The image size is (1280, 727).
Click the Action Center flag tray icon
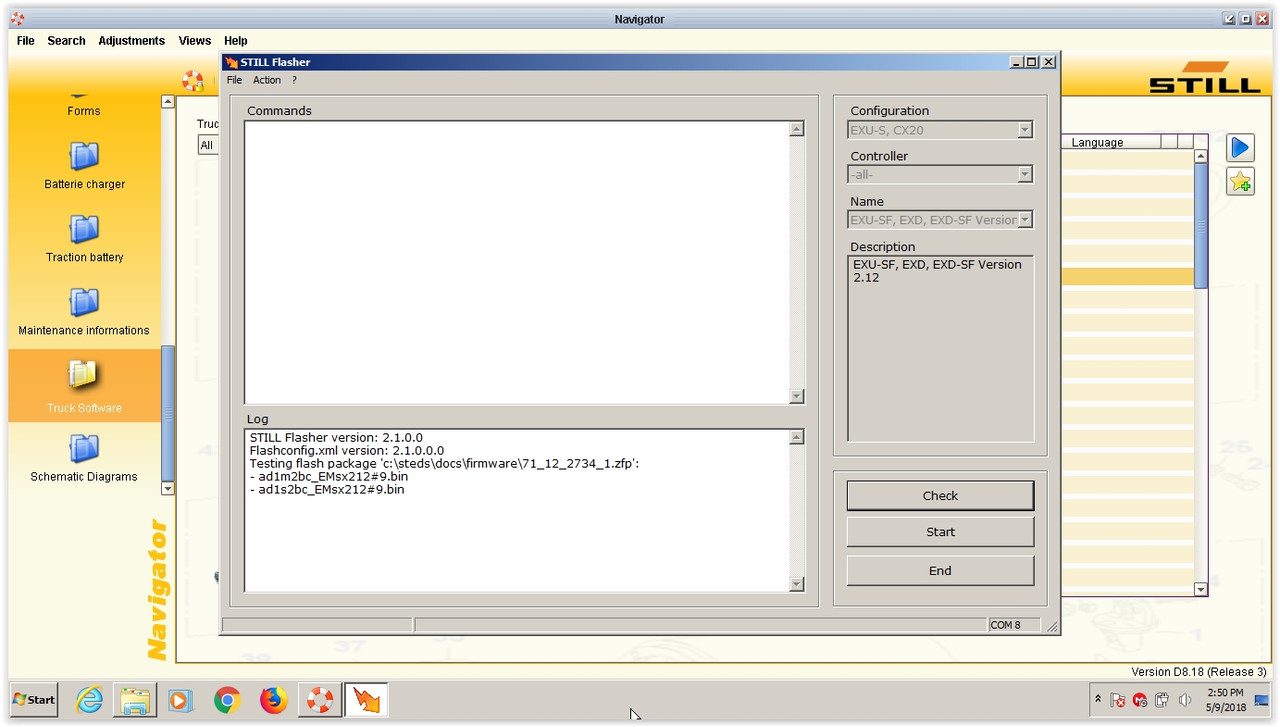[1118, 700]
